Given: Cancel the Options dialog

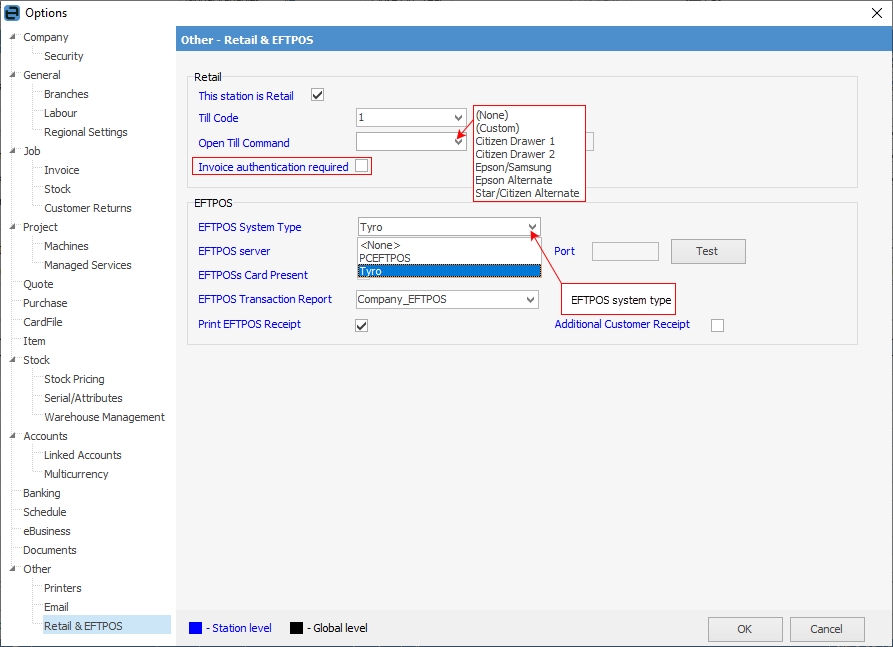Looking at the screenshot, I should pos(826,629).
